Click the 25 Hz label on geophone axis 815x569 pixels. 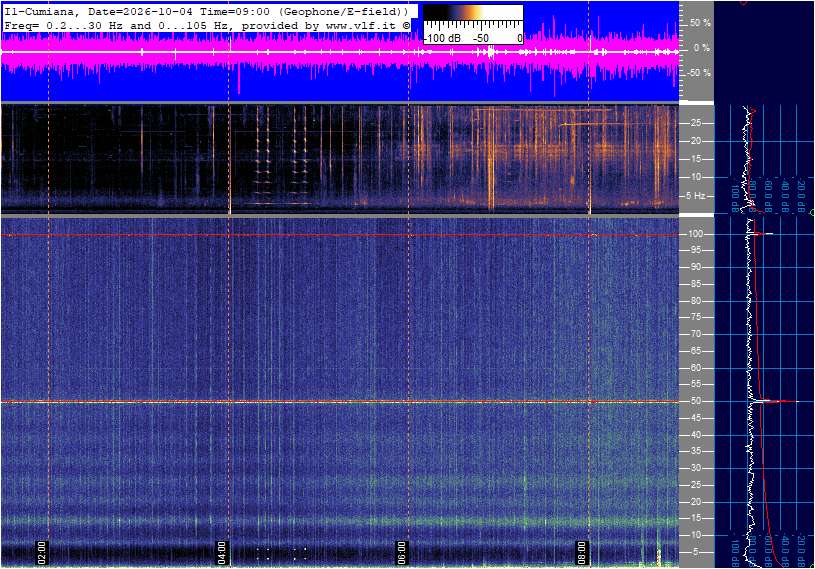pos(695,123)
